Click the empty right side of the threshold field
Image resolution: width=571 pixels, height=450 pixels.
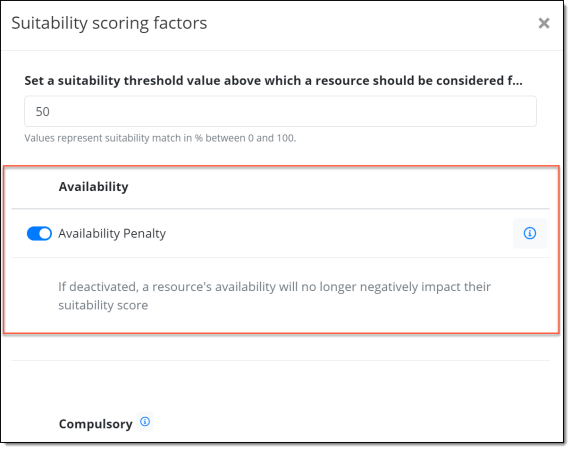pyautogui.click(x=401, y=111)
